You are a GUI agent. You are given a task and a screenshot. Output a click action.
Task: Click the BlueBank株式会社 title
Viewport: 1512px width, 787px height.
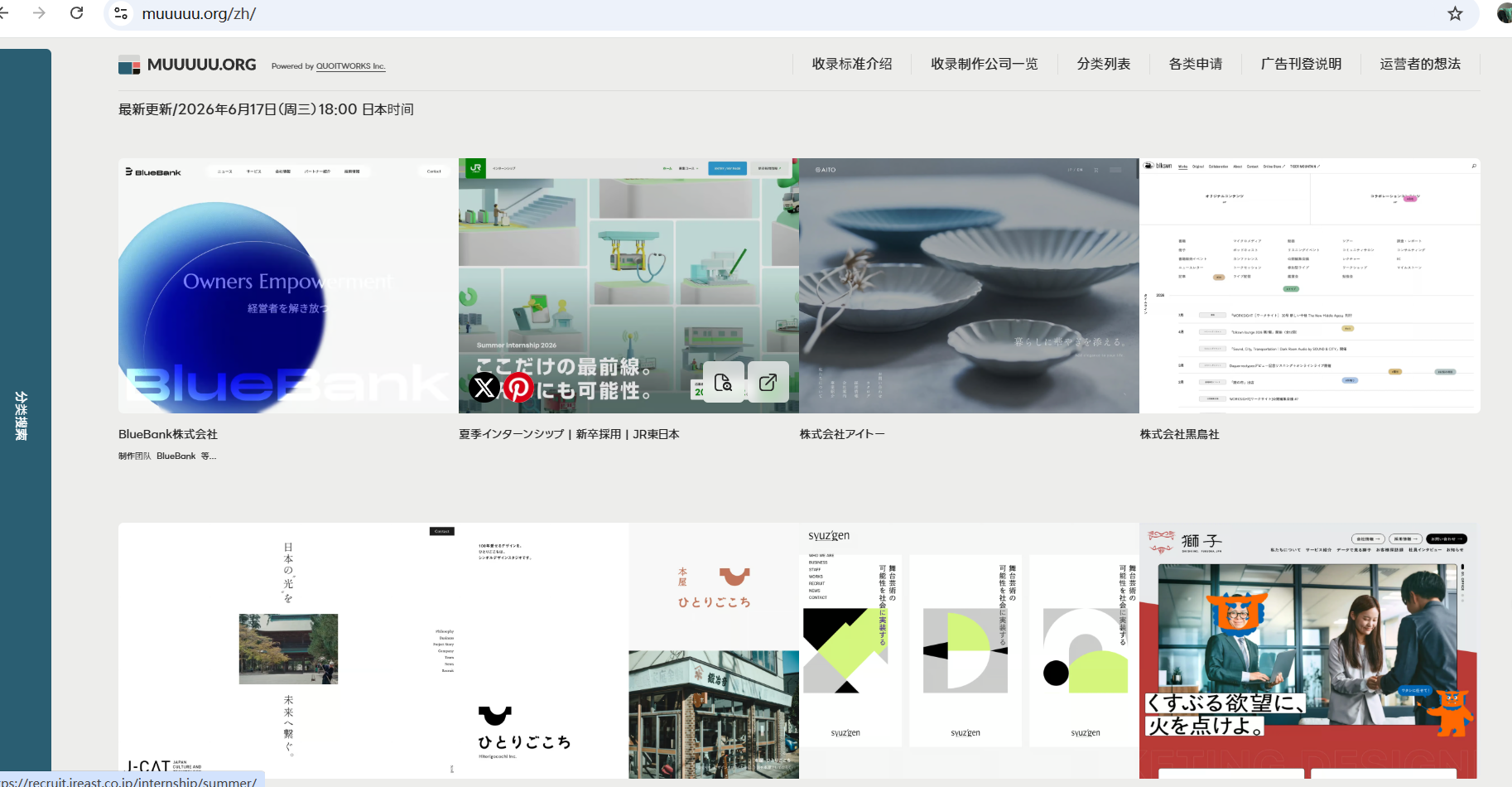168,434
